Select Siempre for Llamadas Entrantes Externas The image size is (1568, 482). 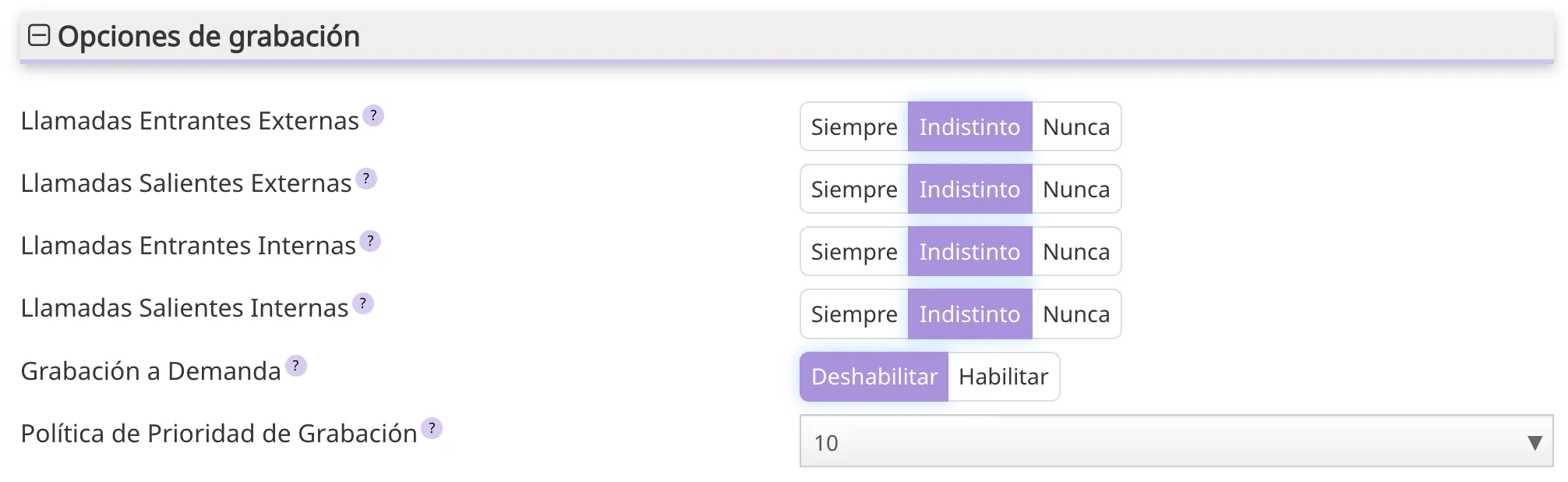pos(853,126)
